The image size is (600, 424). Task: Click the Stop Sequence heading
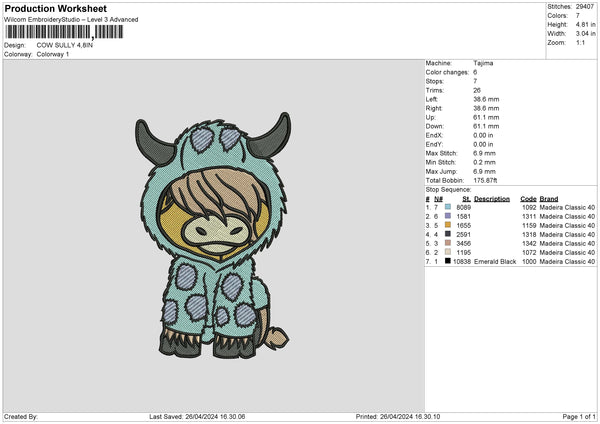coord(448,190)
